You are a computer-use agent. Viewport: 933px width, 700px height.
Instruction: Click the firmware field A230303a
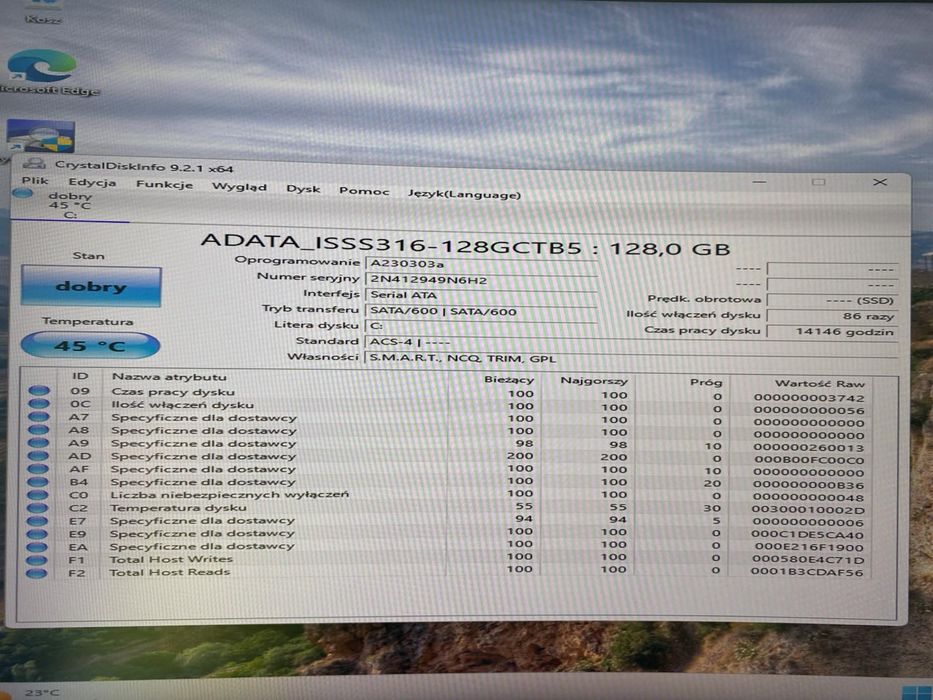coord(481,264)
